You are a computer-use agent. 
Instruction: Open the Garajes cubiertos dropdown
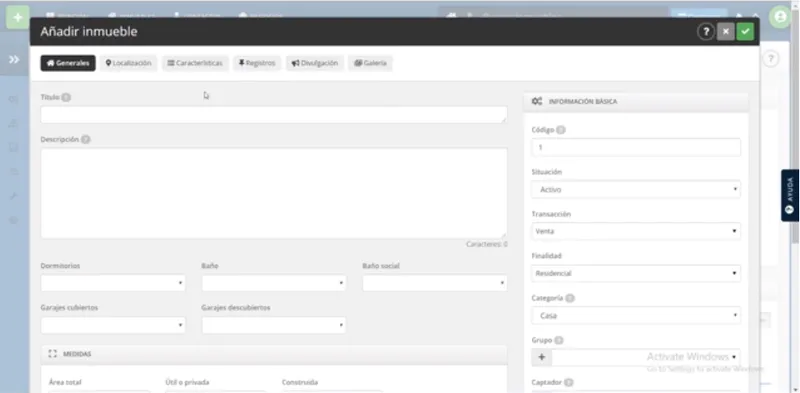tap(113, 325)
